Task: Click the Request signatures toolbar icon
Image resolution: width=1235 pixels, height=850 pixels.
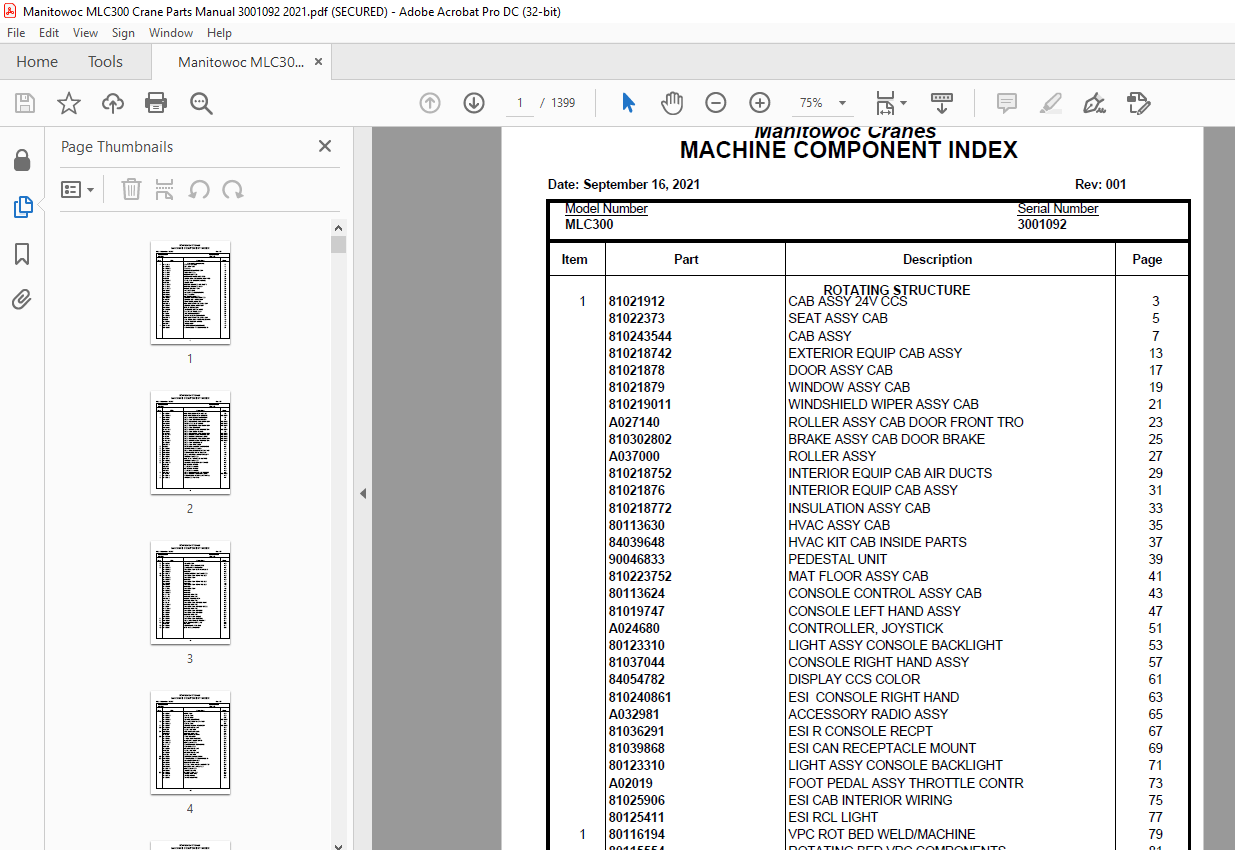Action: pyautogui.click(x=1138, y=103)
